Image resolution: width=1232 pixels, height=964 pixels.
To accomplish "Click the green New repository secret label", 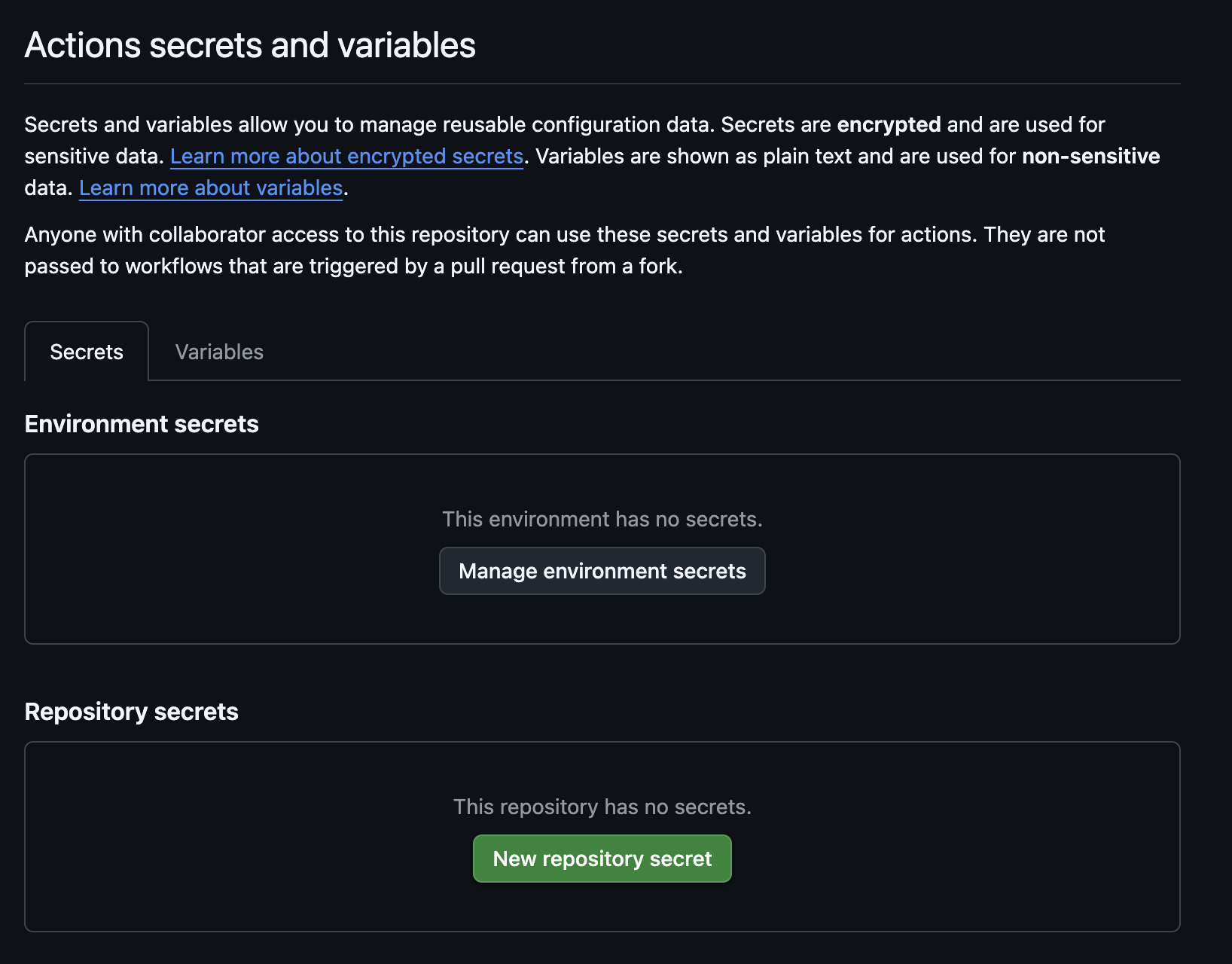I will click(x=602, y=858).
